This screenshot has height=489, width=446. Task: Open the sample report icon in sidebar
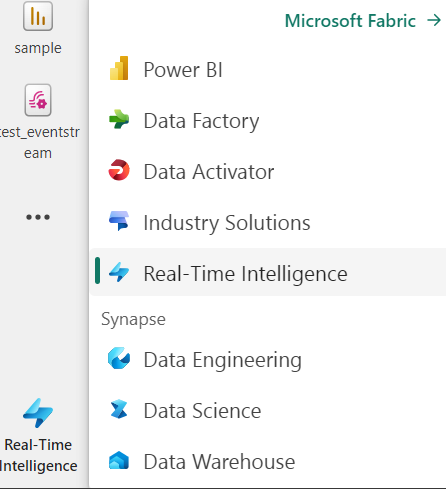coord(38,16)
